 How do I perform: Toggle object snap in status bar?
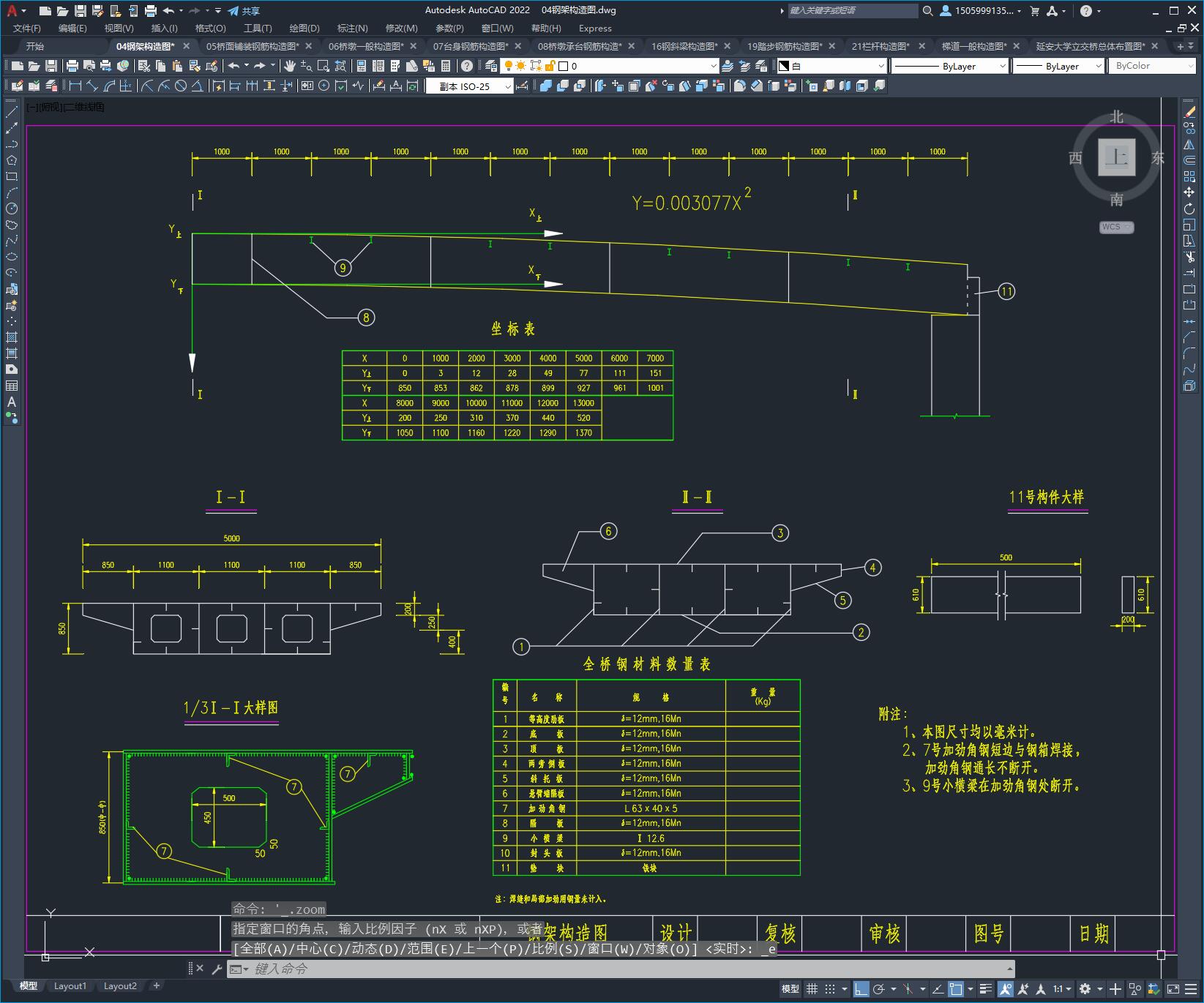956,989
